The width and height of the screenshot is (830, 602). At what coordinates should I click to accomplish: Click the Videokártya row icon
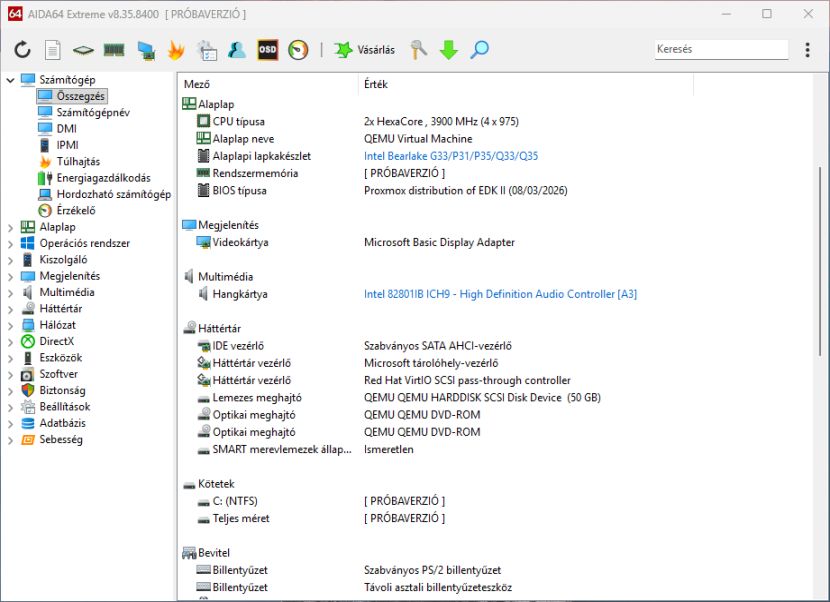pos(203,242)
